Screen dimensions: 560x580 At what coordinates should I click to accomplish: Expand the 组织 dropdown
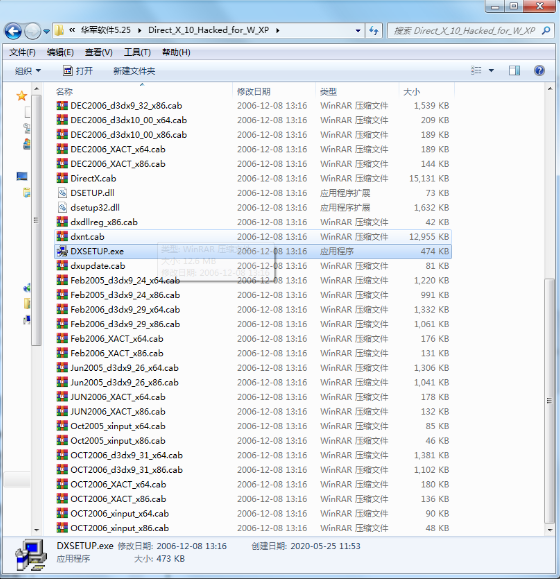tap(28, 71)
